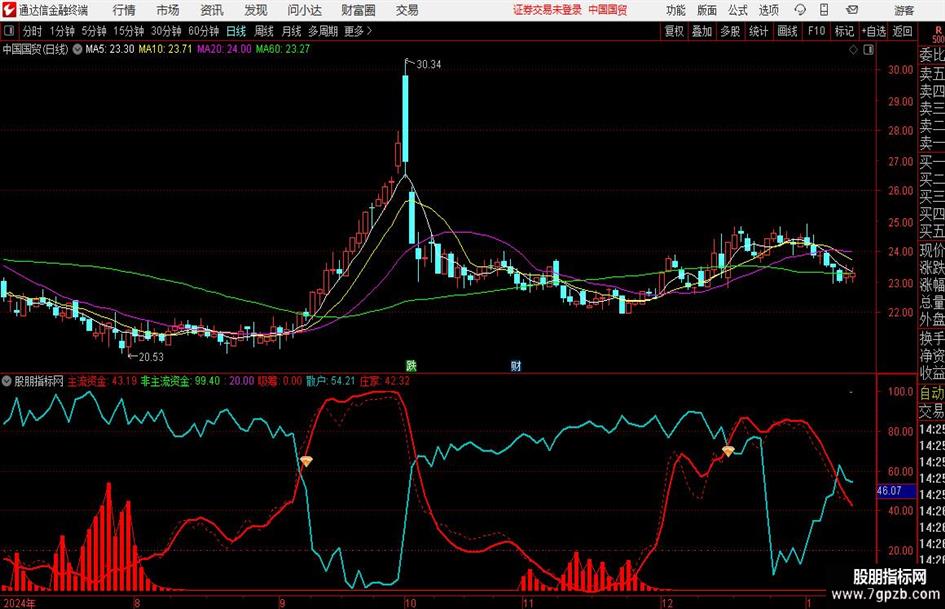Open the 股朋指标网 indicator dropdown arrow
The width and height of the screenshot is (945, 609).
point(7,381)
